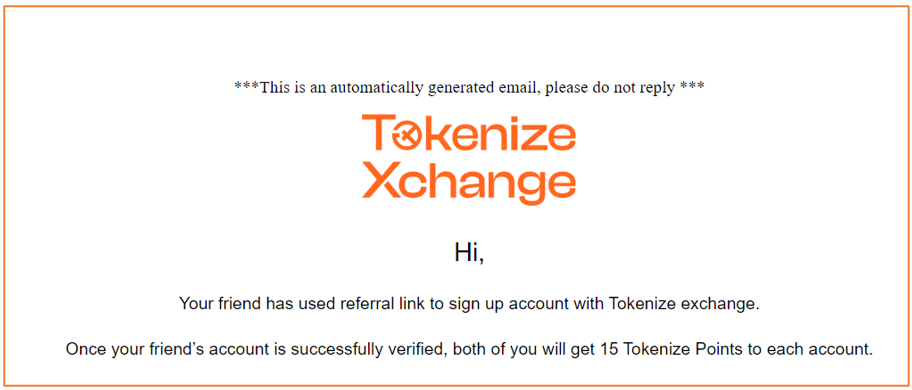
Task: Click the leading asterisks before 'This is'
Action: click(x=247, y=87)
